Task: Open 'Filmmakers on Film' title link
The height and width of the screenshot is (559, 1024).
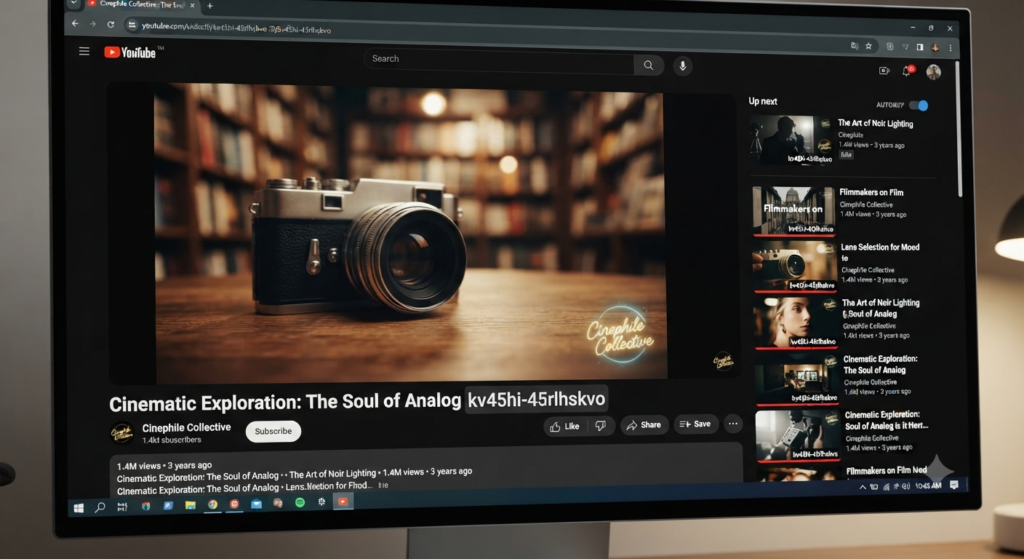Action: (x=871, y=193)
